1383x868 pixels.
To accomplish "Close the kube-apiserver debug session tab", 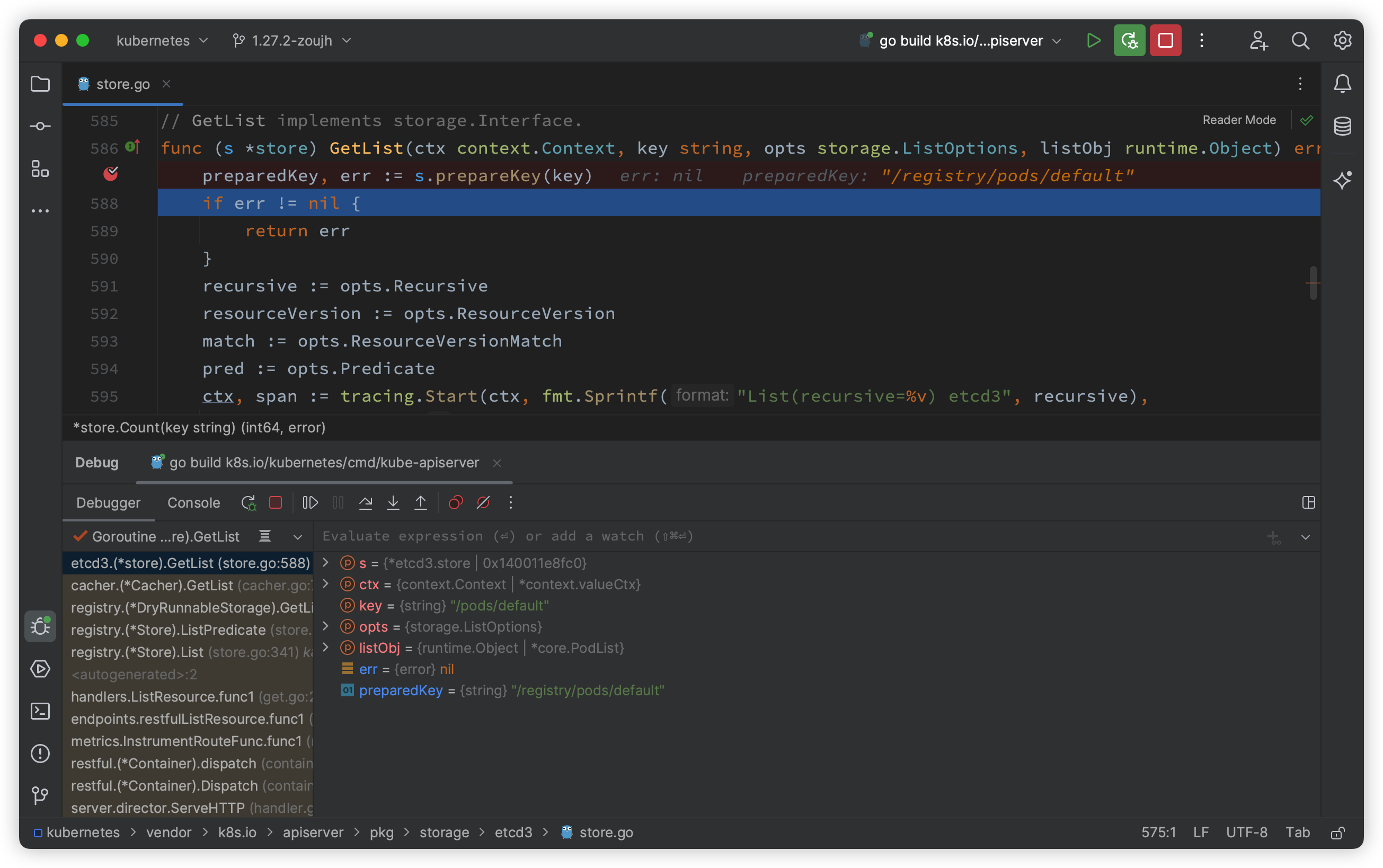I will 497,463.
